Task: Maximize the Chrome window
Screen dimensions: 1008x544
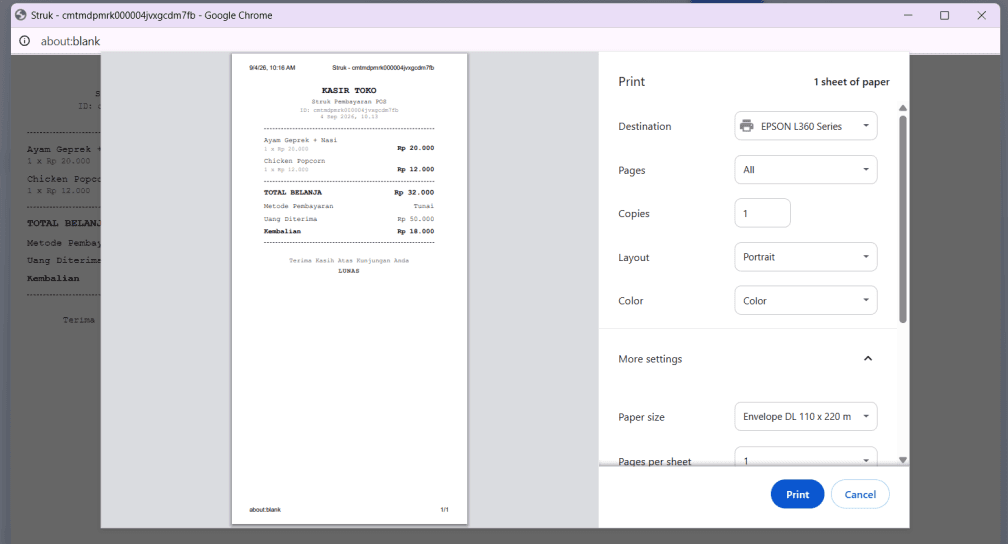Action: 944,15
